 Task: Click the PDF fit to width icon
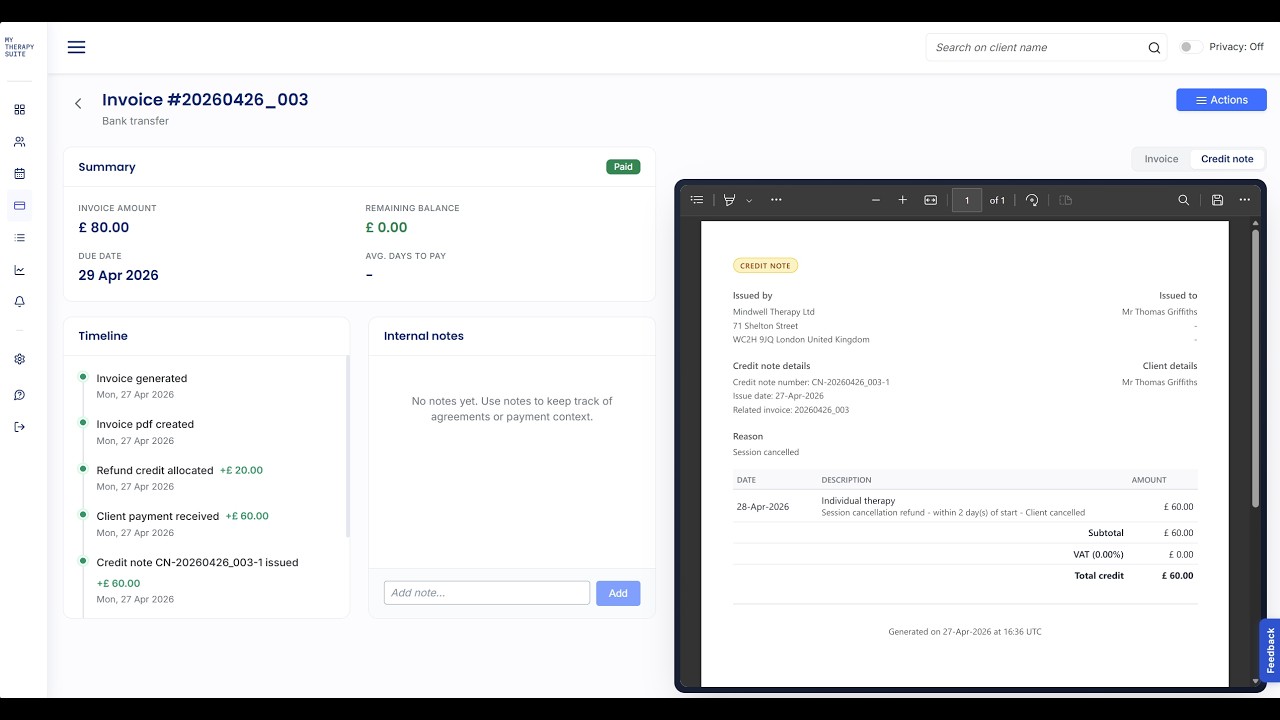[931, 200]
